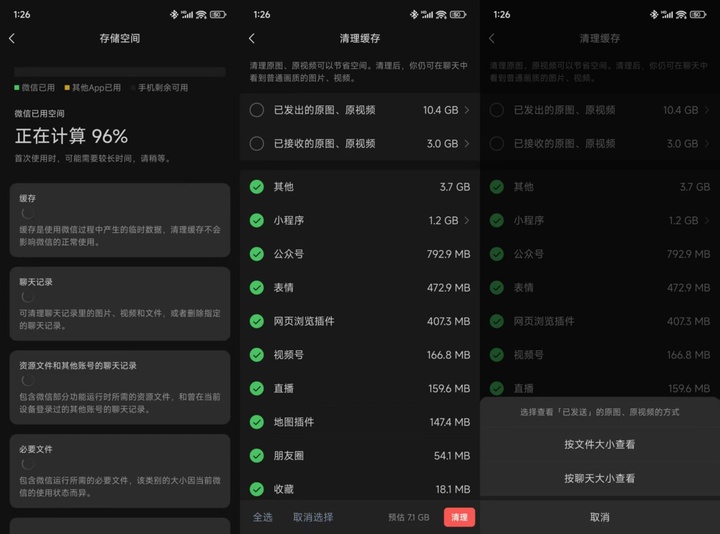Screen dimensions: 720x534
Task: Toggle the 公众号 green checkmark
Action: coord(257,254)
